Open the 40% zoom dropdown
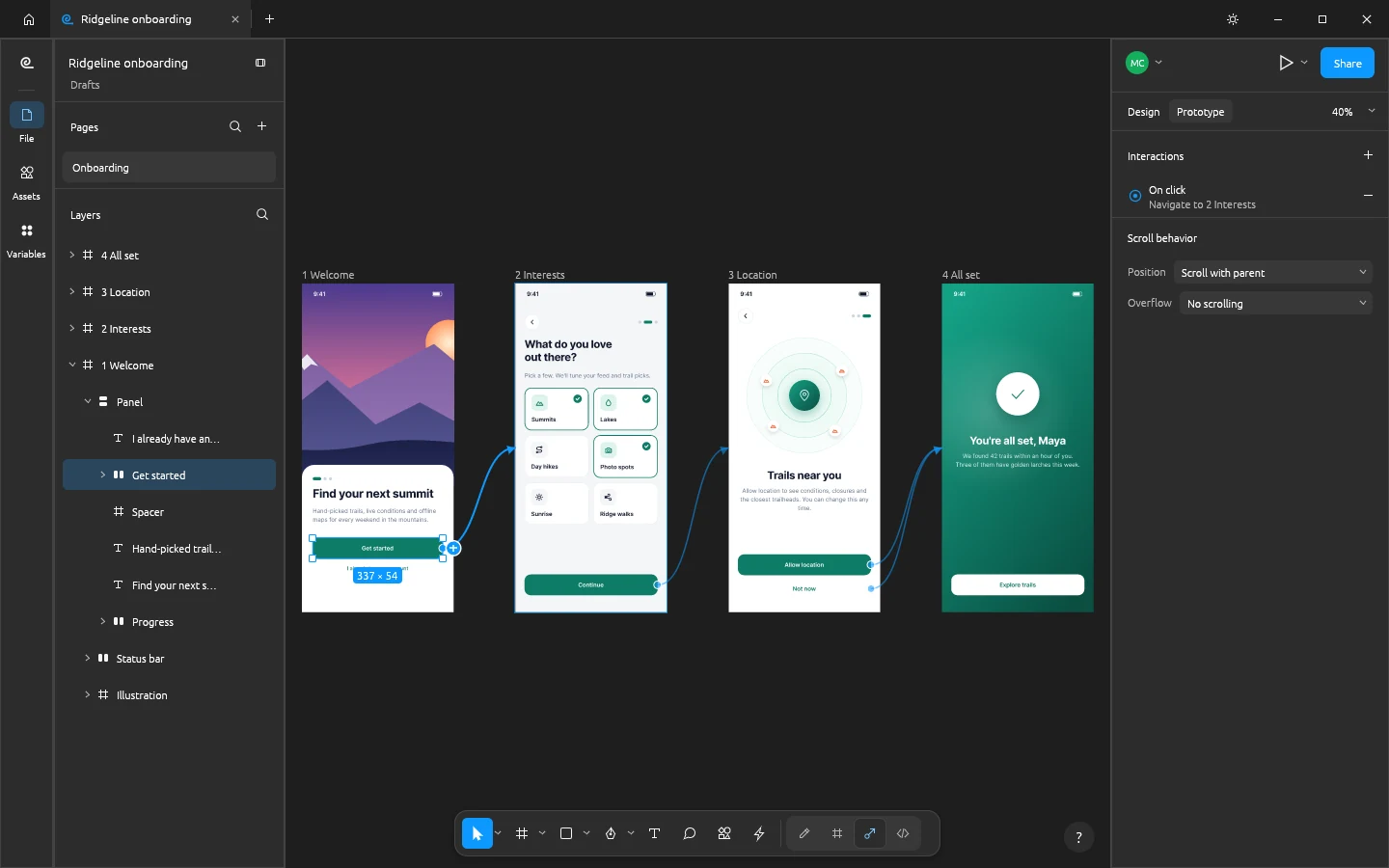Image resolution: width=1389 pixels, height=868 pixels. point(1352,112)
